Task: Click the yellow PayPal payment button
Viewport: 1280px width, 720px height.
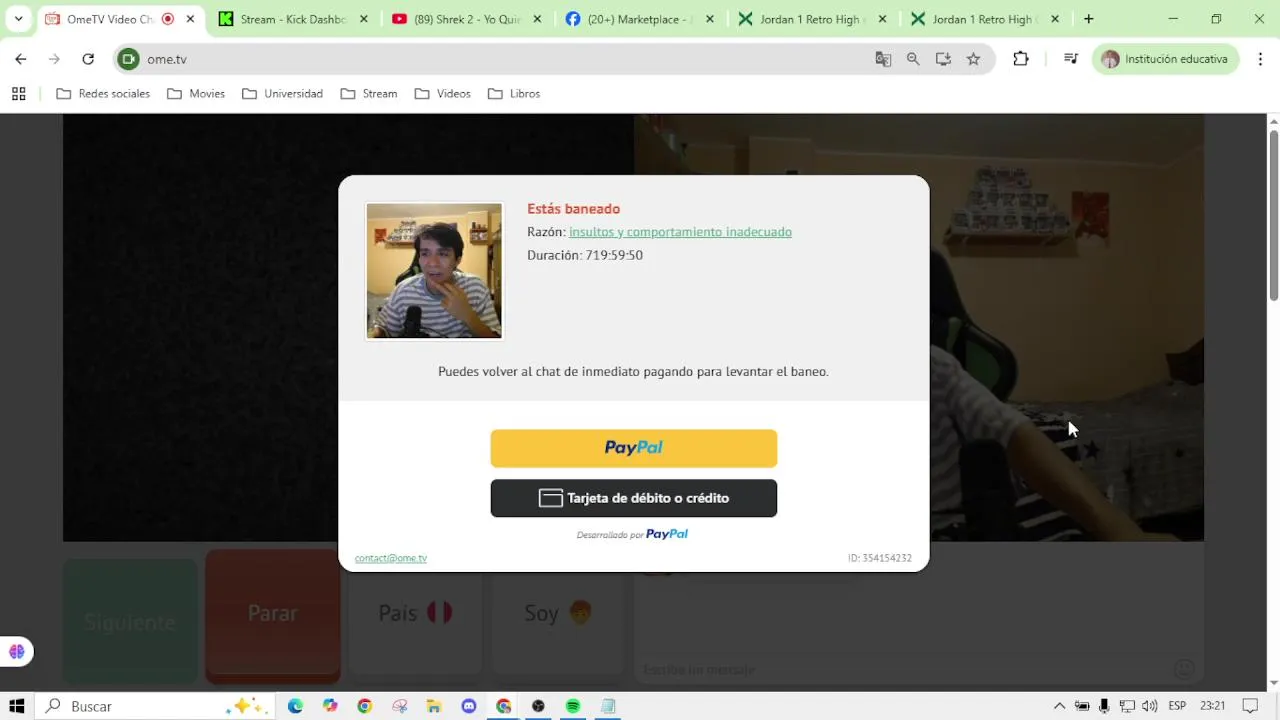Action: coord(633,448)
